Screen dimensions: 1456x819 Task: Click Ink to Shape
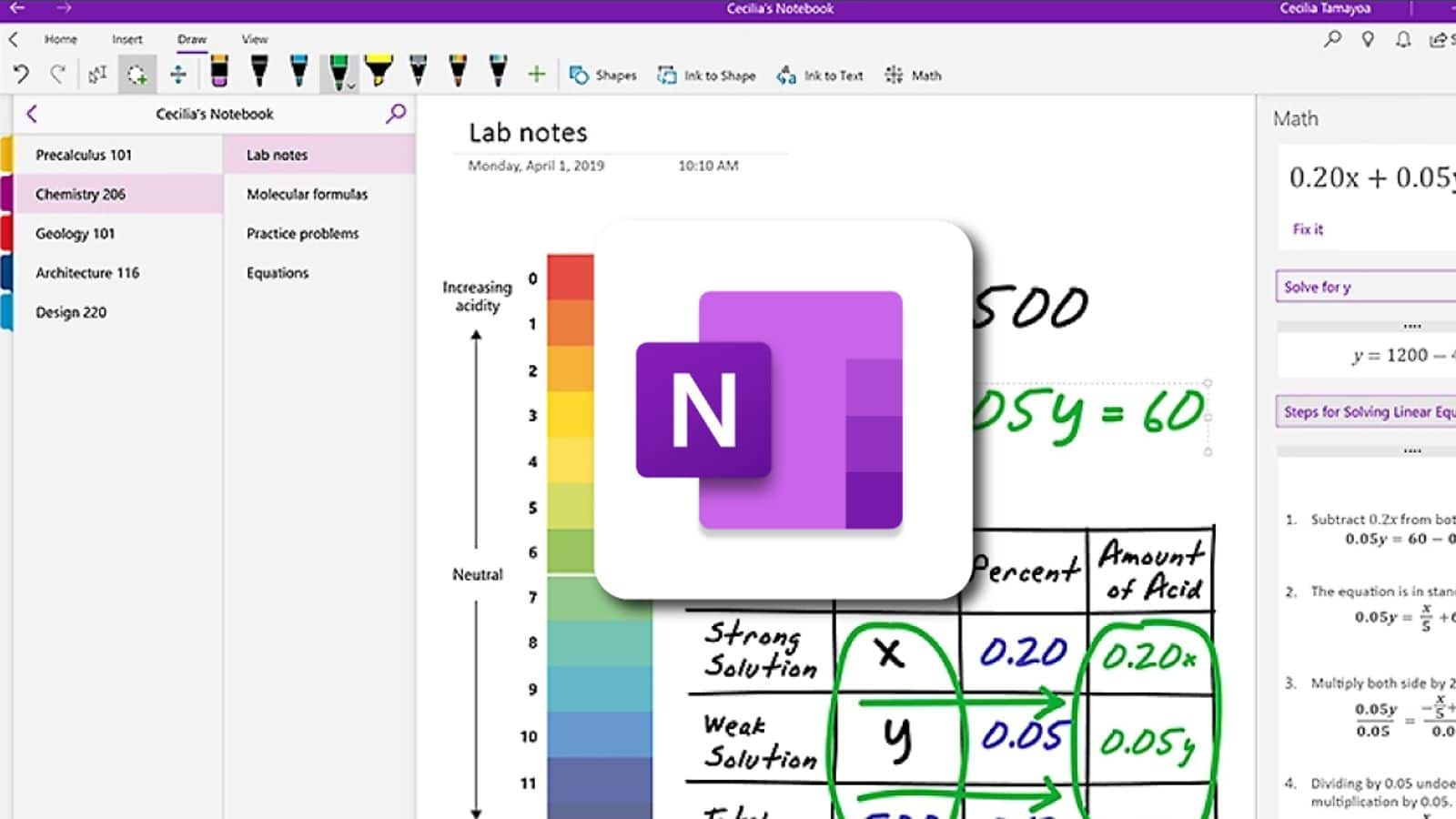tap(707, 76)
